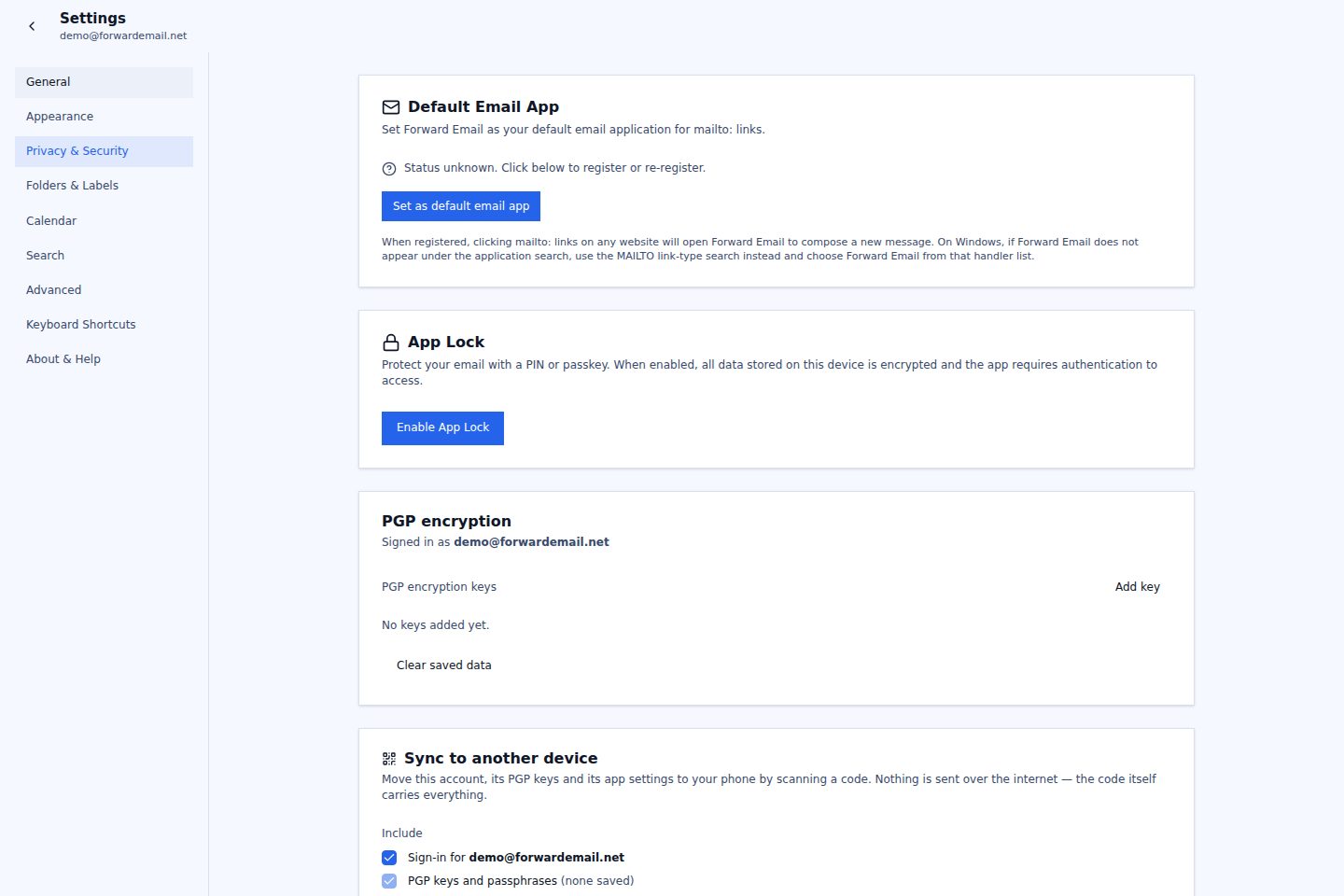Click the question mark status icon
This screenshot has height=896, width=1344.
[389, 169]
